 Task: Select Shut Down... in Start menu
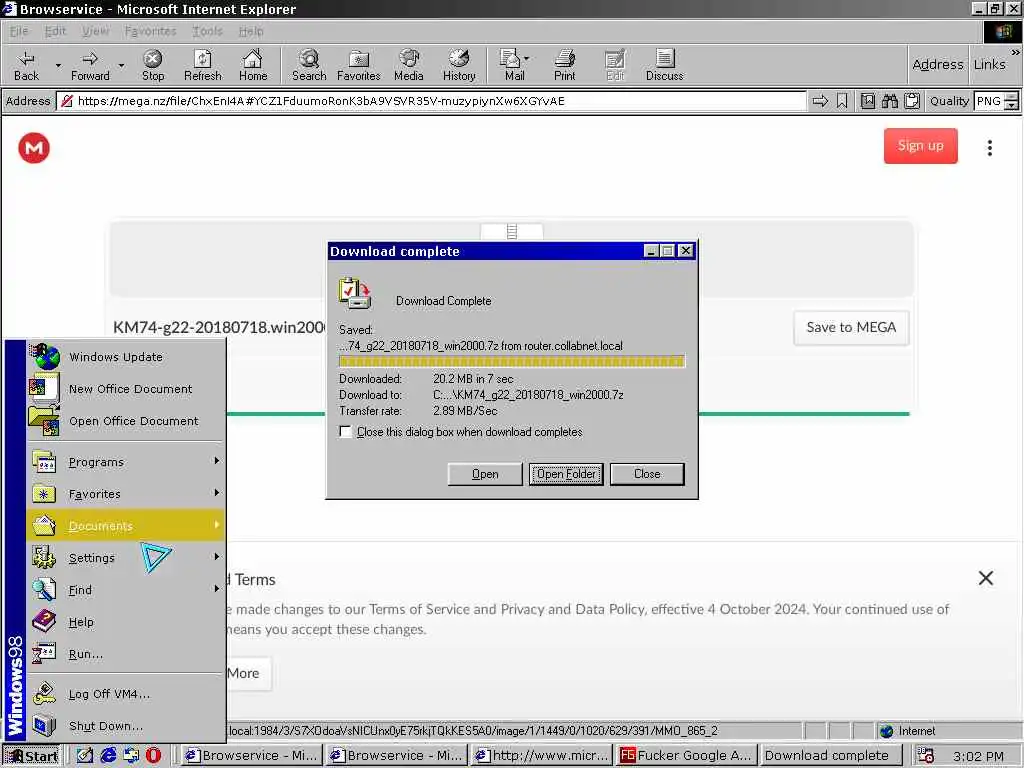click(x=127, y=726)
